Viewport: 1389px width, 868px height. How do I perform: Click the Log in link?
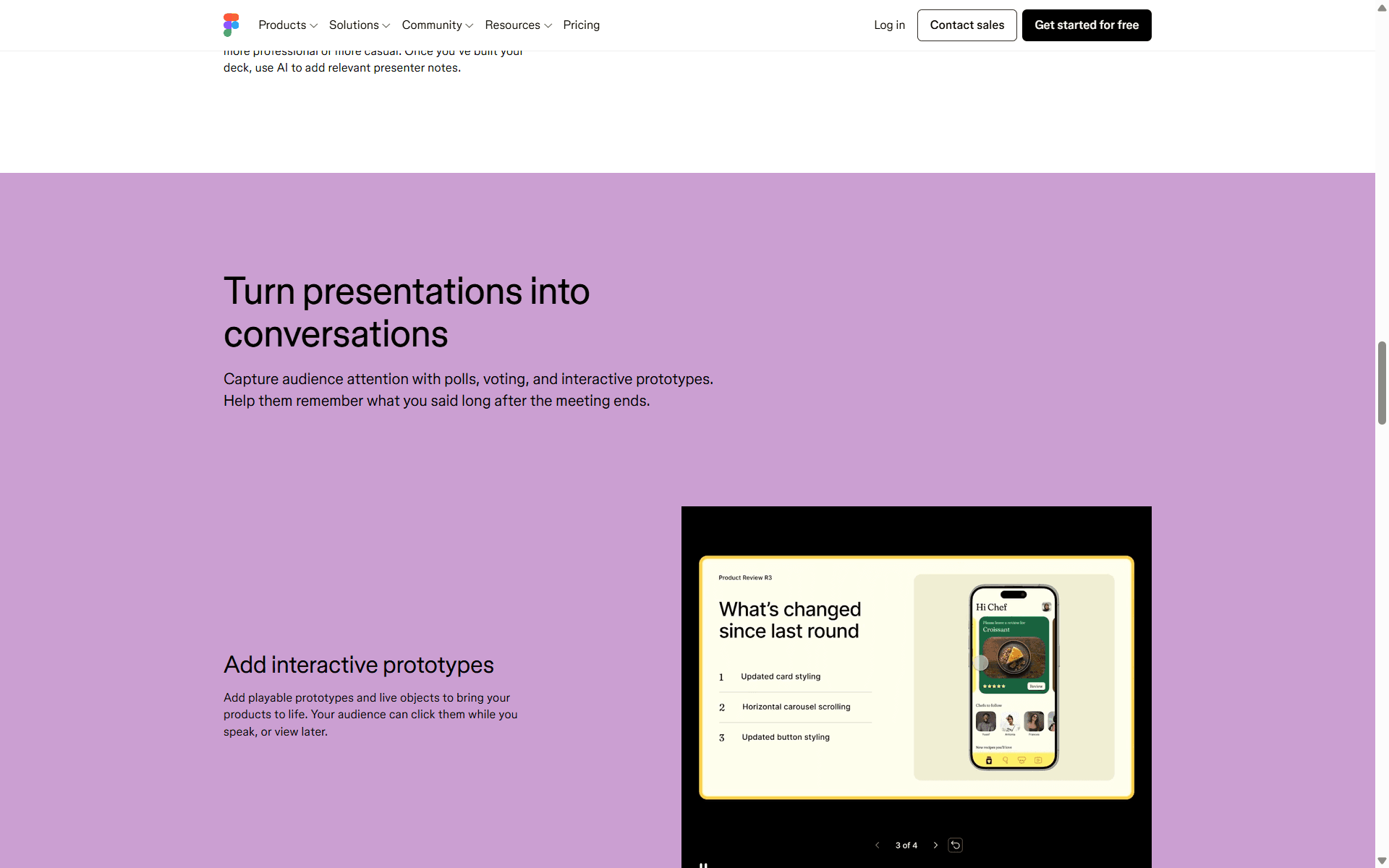coord(889,25)
